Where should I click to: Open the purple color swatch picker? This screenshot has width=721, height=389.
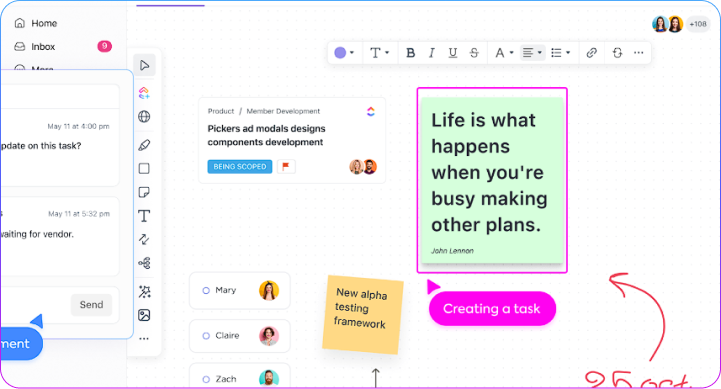(344, 53)
